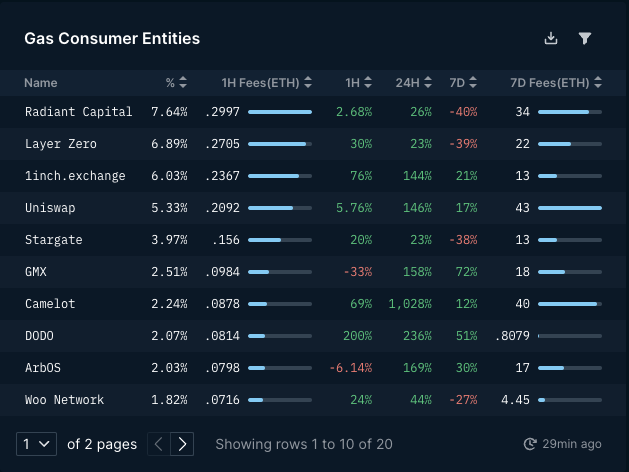Sort by the 7D change column

pyautogui.click(x=473, y=83)
